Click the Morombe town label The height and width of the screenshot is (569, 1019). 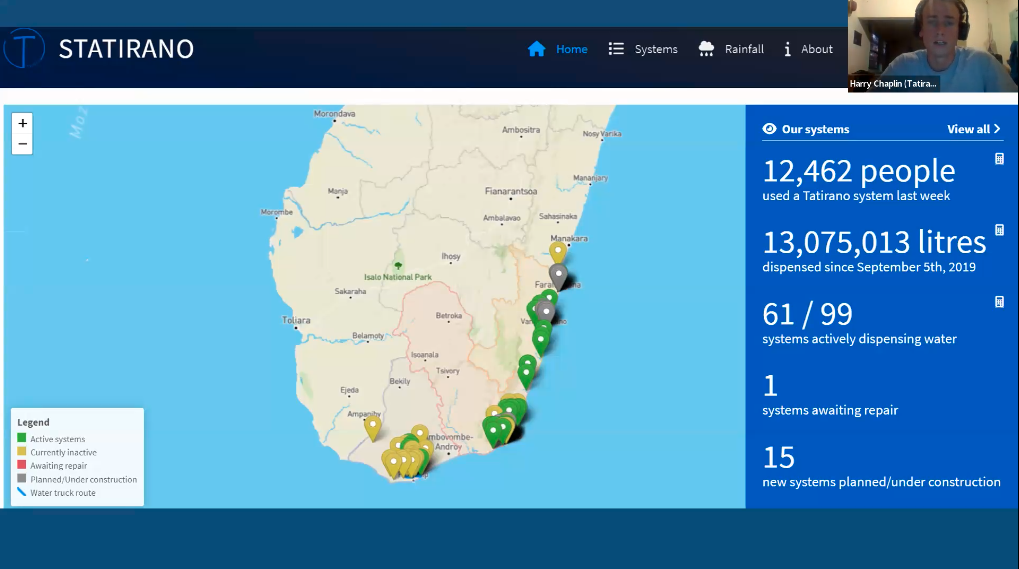[277, 212]
